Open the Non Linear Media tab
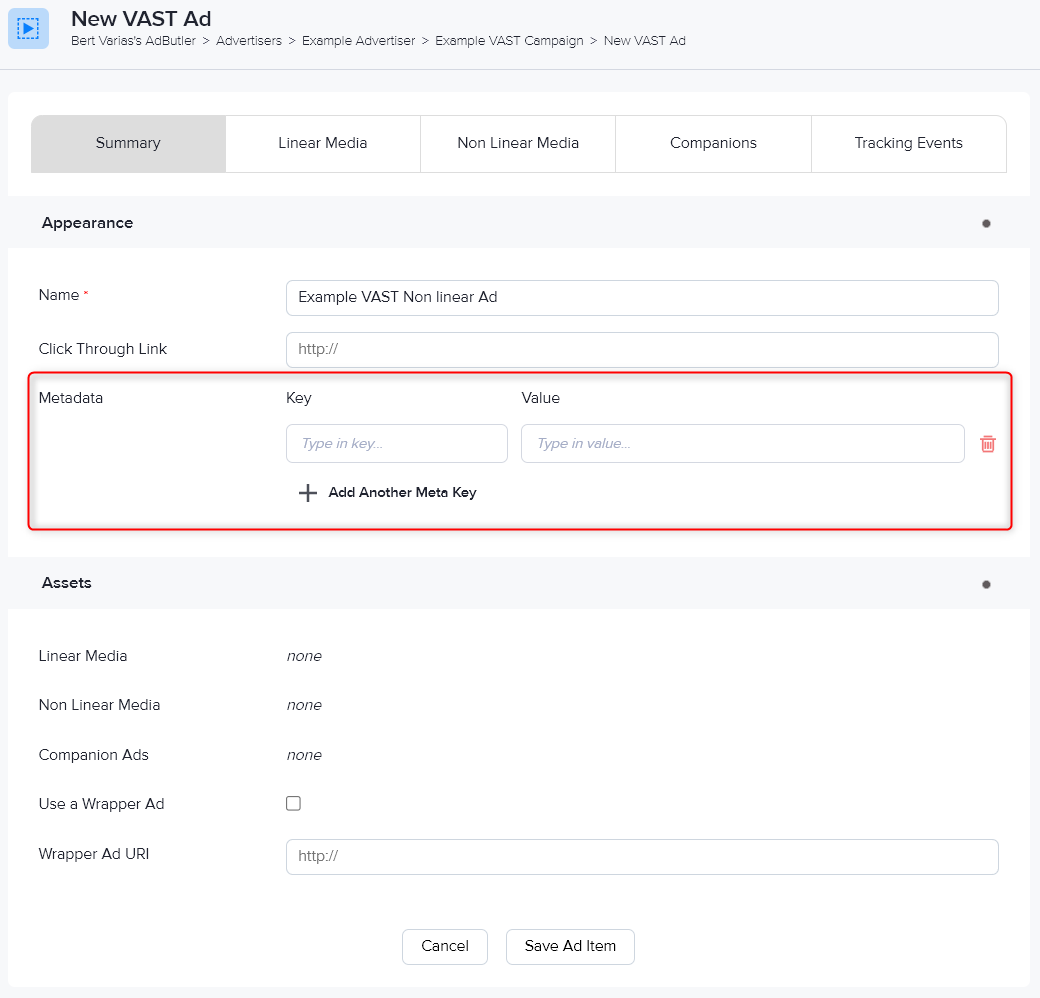This screenshot has height=998, width=1040. tap(517, 143)
